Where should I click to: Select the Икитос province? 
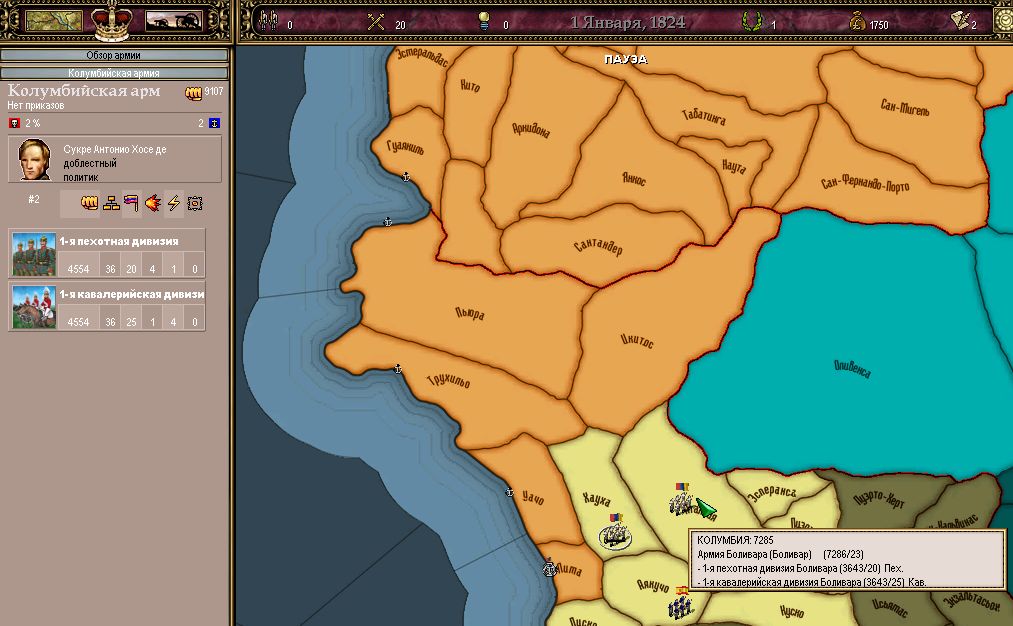pyautogui.click(x=637, y=340)
